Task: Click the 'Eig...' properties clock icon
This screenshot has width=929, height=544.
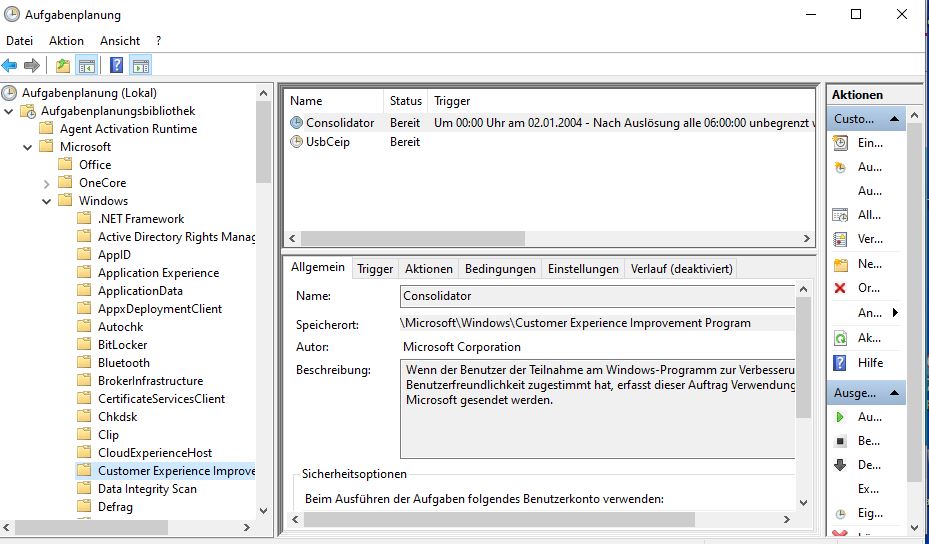Action: point(840,514)
